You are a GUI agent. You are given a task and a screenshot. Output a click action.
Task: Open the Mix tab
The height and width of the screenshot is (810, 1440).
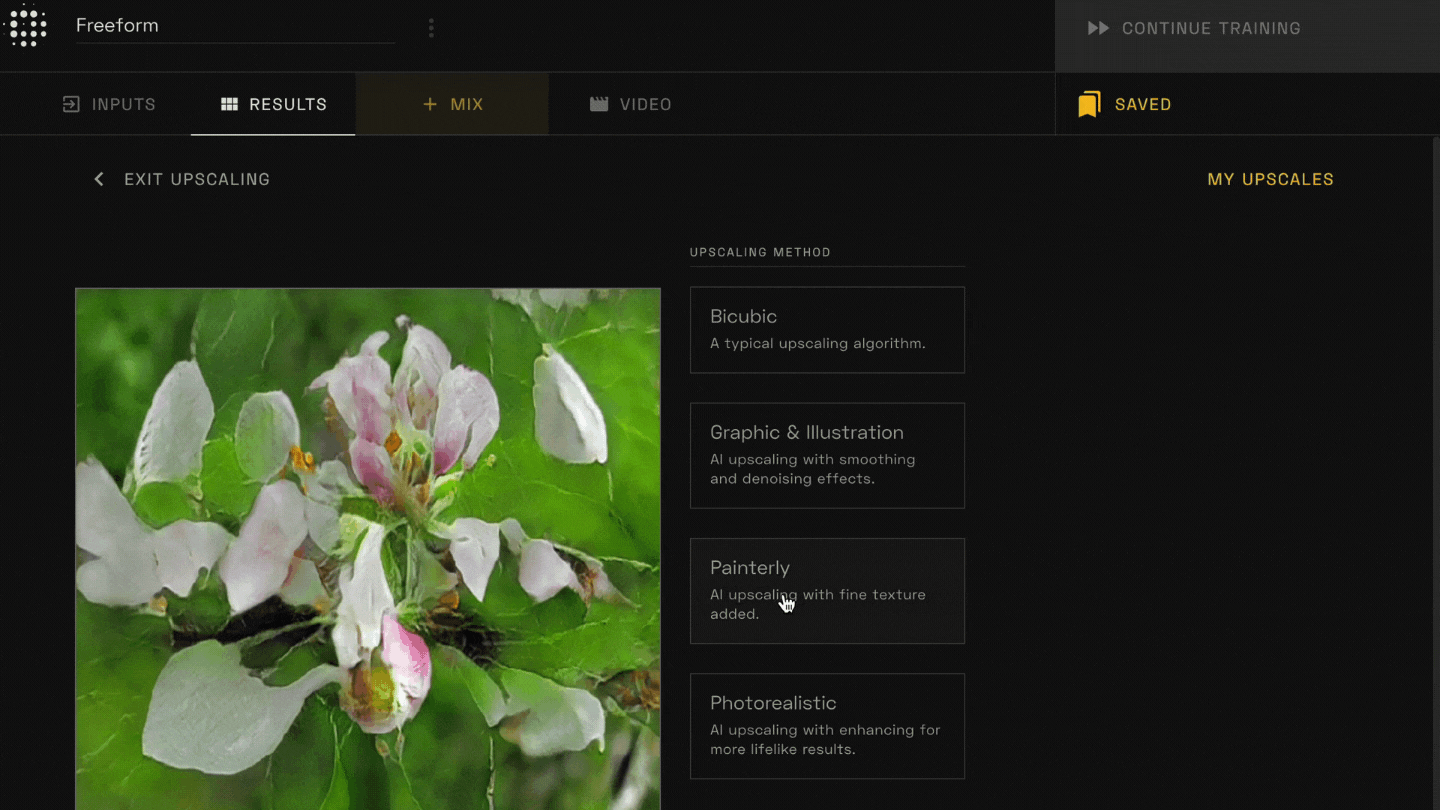pyautogui.click(x=452, y=104)
